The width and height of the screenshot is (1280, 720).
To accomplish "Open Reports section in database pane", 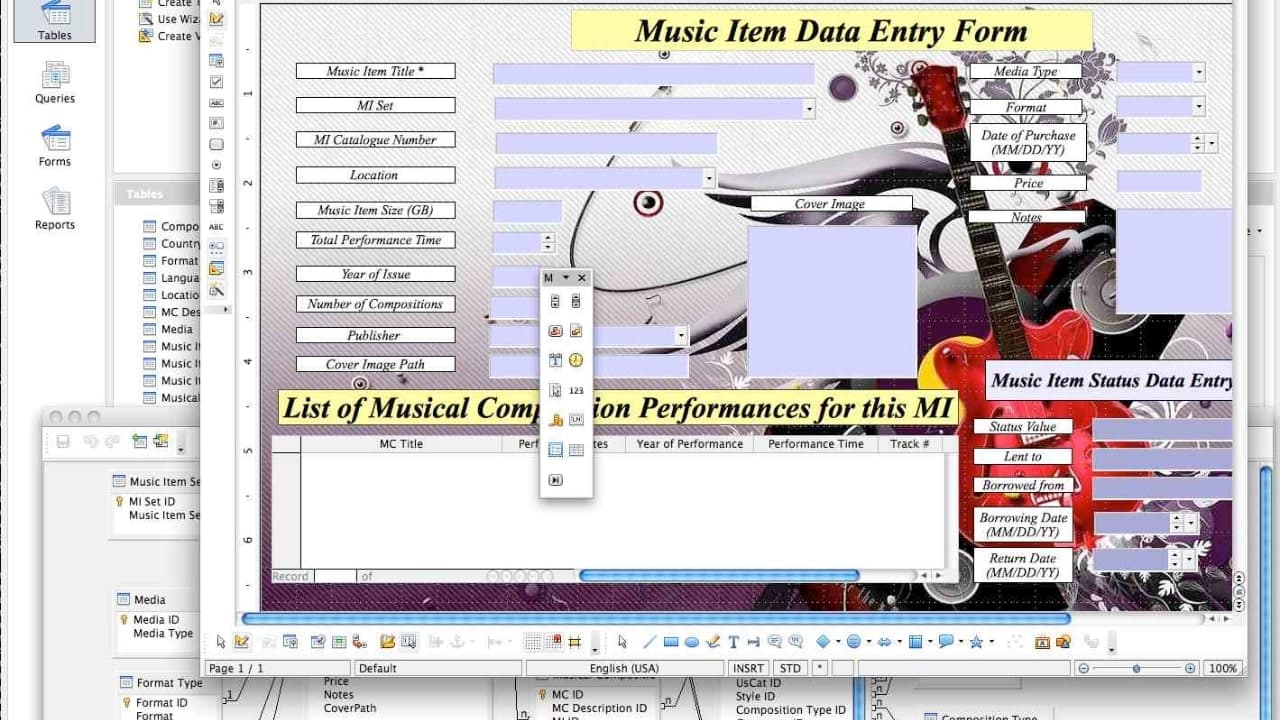I will coord(54,209).
